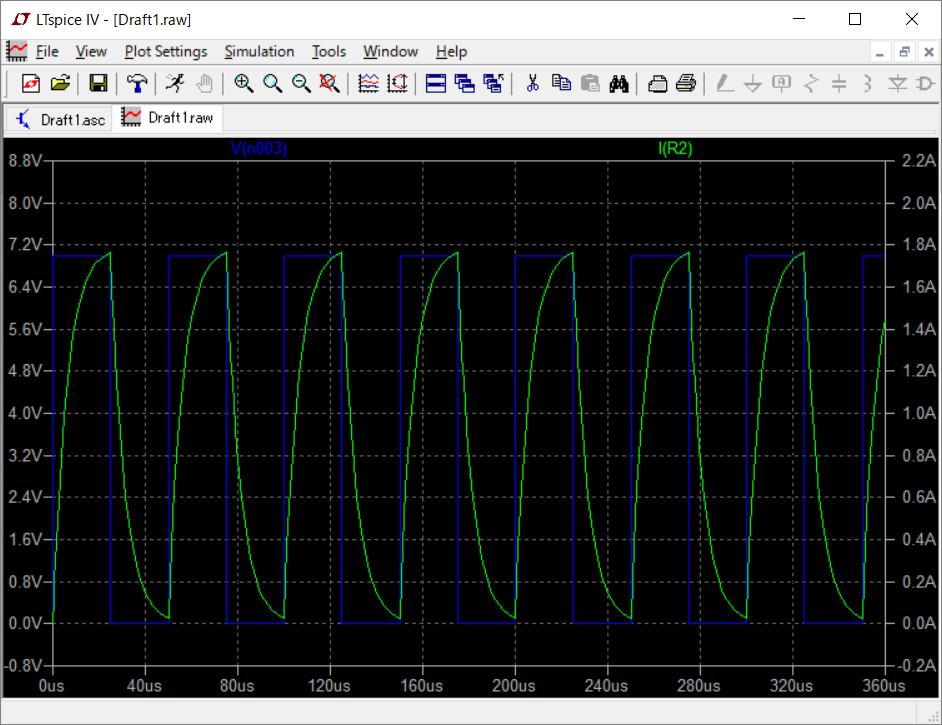Click the Zoom Full Extents icon
Screen dimensions: 942x725
tap(329, 83)
